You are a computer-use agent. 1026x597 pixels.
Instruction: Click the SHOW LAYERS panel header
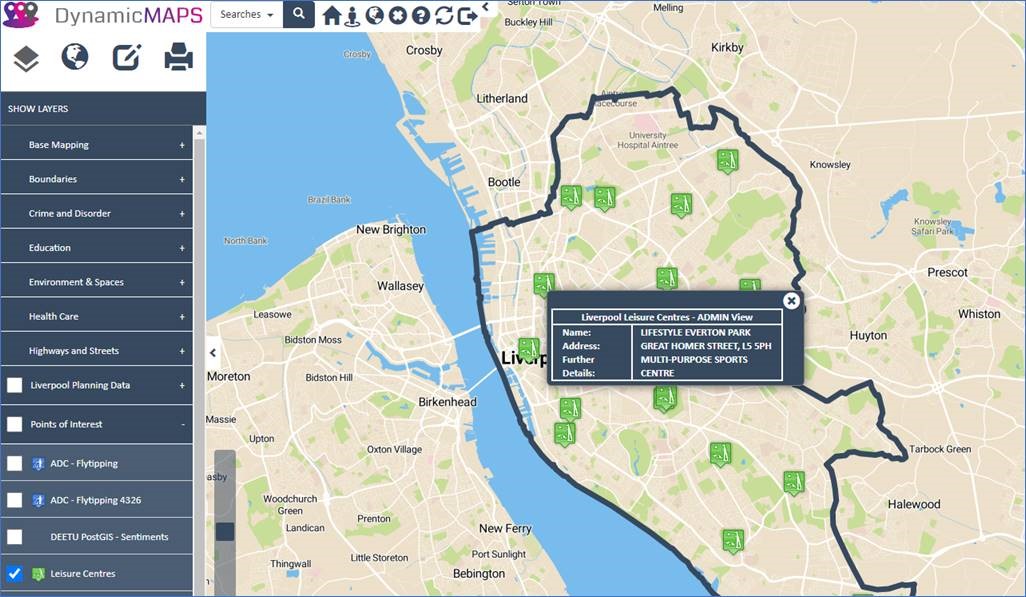[x=103, y=109]
